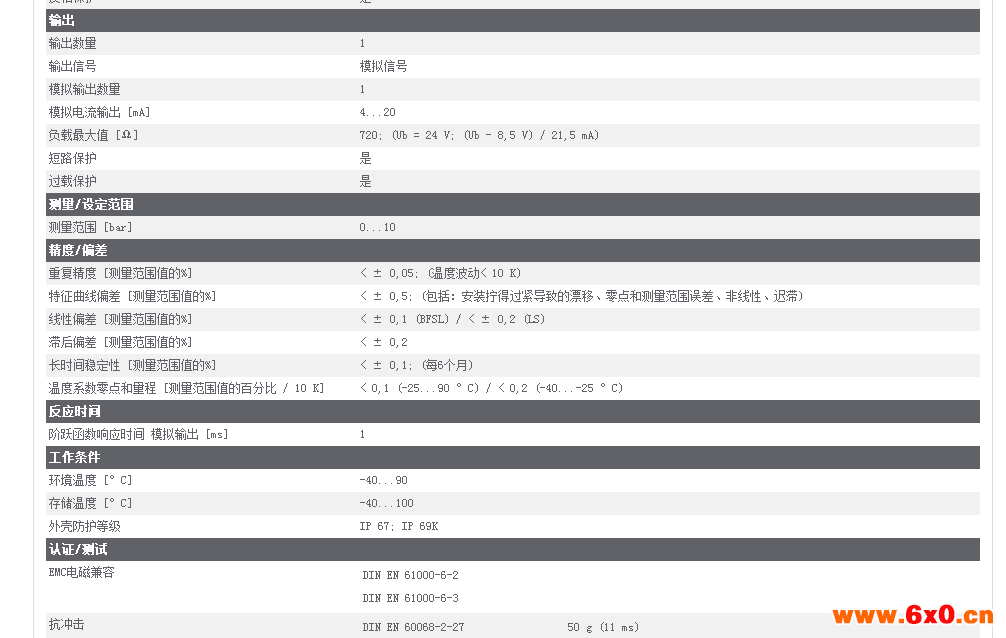The image size is (1006, 638).
Task: Click the DIN EN 60068-2-27 standard text
Action: [x=413, y=627]
